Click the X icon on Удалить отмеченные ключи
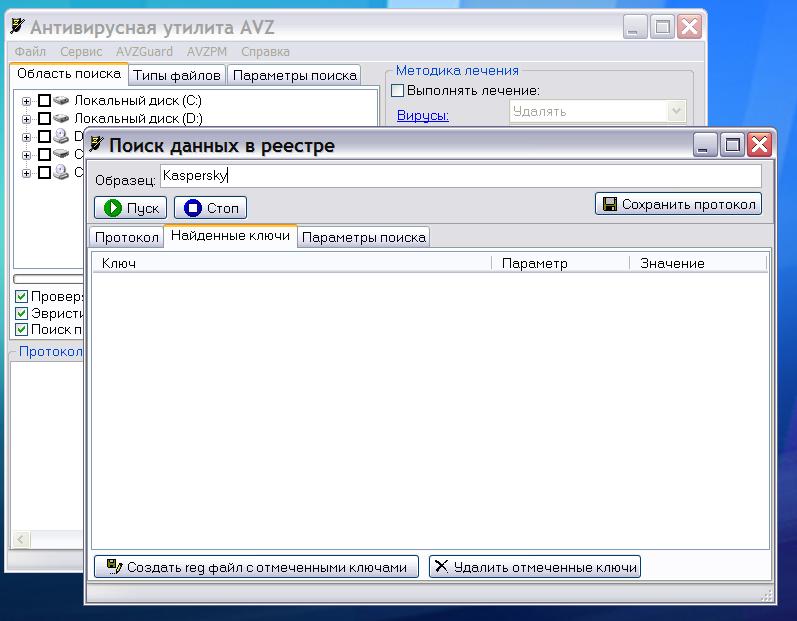Viewport: 797px width, 621px height. (441, 566)
